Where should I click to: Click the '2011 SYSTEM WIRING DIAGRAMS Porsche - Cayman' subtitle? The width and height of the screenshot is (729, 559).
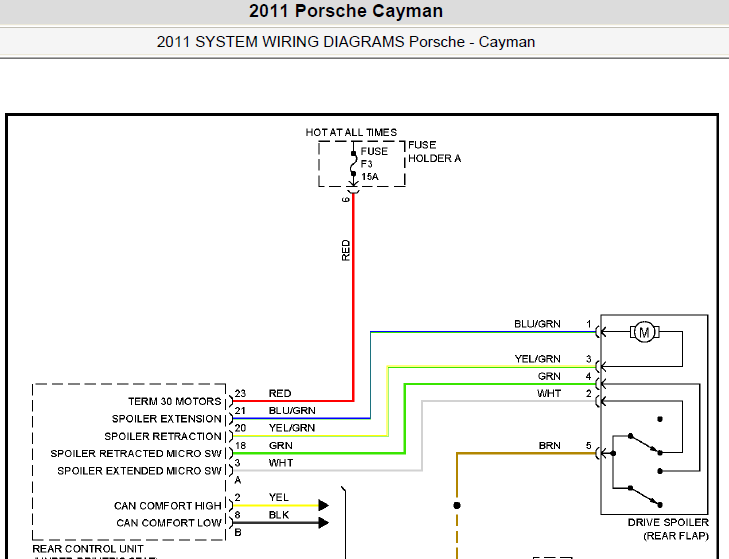click(x=346, y=42)
